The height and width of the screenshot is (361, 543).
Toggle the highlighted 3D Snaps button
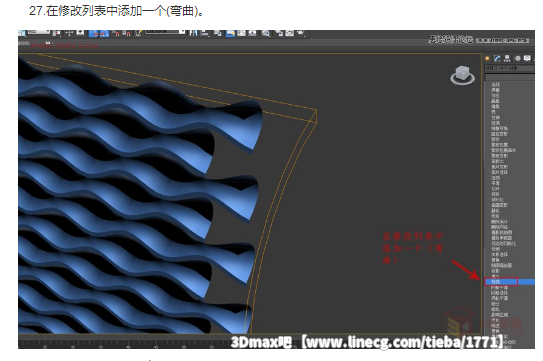tap(94, 33)
